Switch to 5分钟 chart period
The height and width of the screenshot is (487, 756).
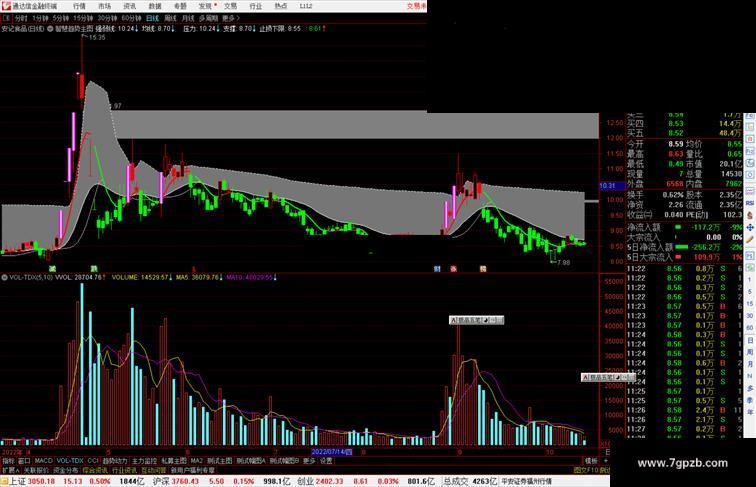60,18
